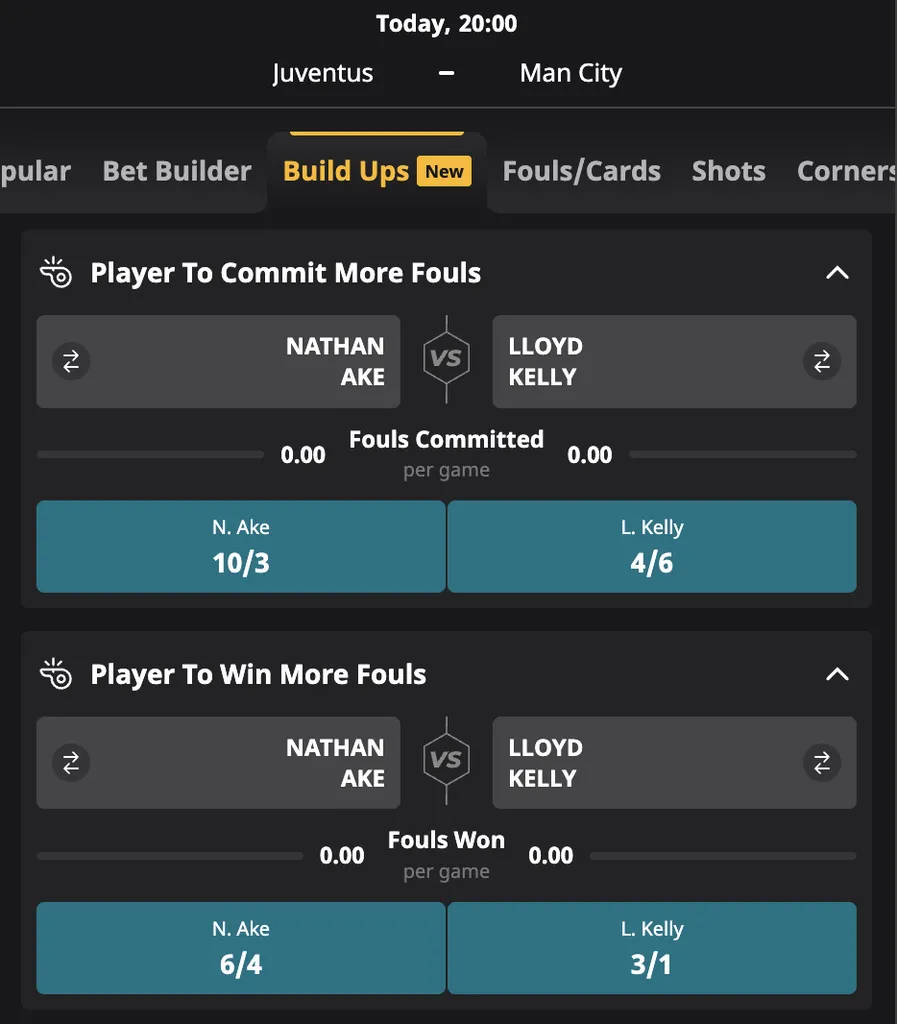Swap Nathan Ake in the Fouls Won matchup

pyautogui.click(x=71, y=762)
